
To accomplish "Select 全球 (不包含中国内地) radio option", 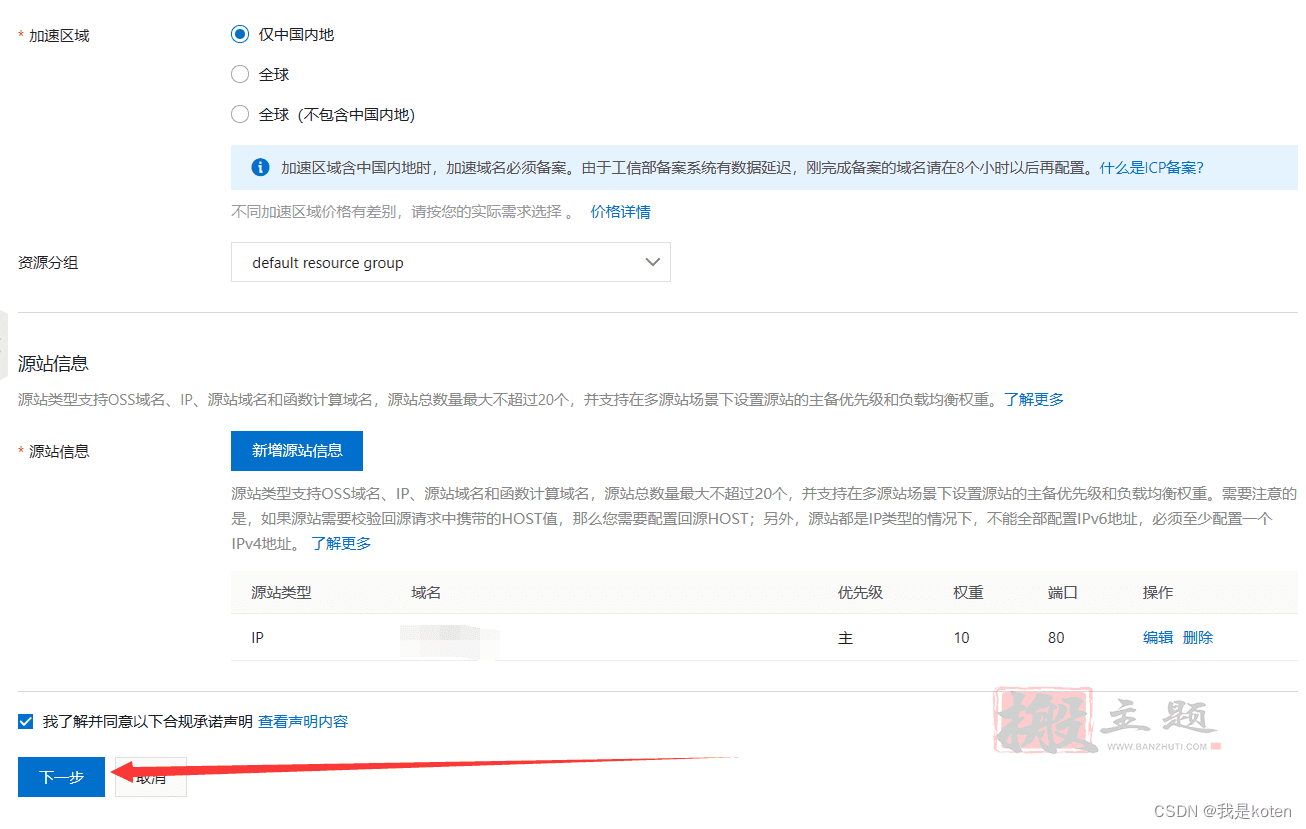I will 239,114.
